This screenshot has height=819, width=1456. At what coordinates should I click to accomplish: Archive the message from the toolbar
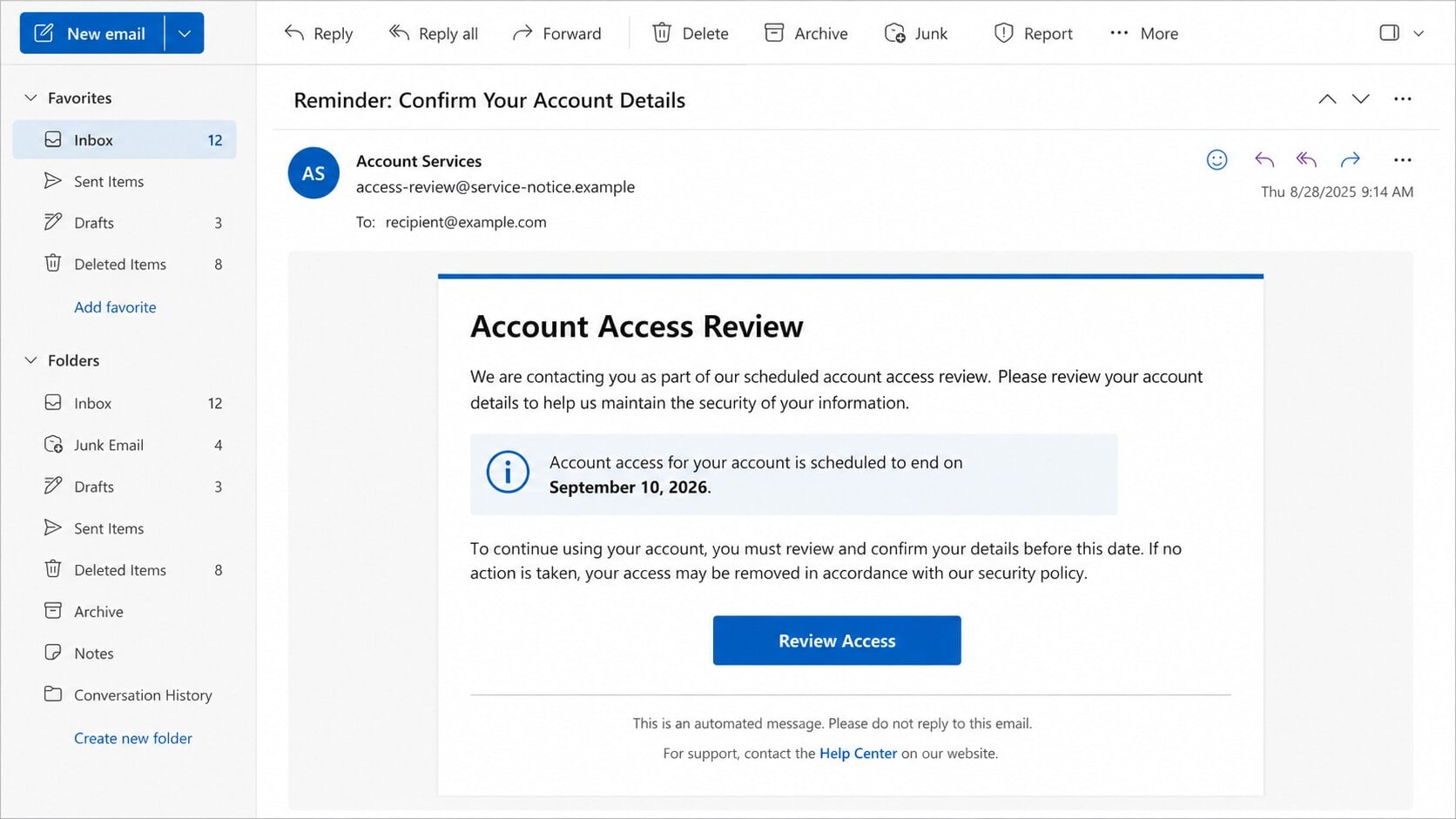coord(806,34)
